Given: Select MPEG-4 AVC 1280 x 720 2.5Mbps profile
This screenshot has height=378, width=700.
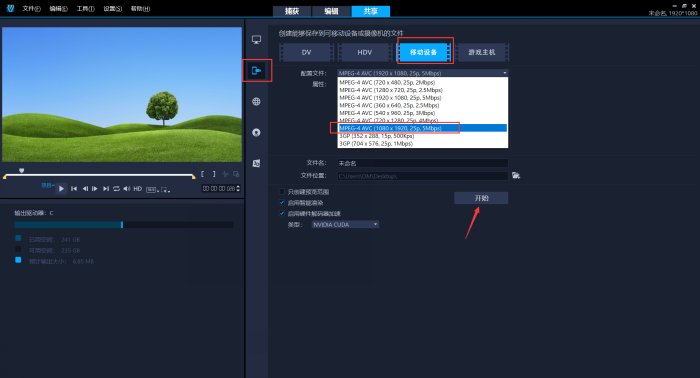Looking at the screenshot, I should click(422, 90).
